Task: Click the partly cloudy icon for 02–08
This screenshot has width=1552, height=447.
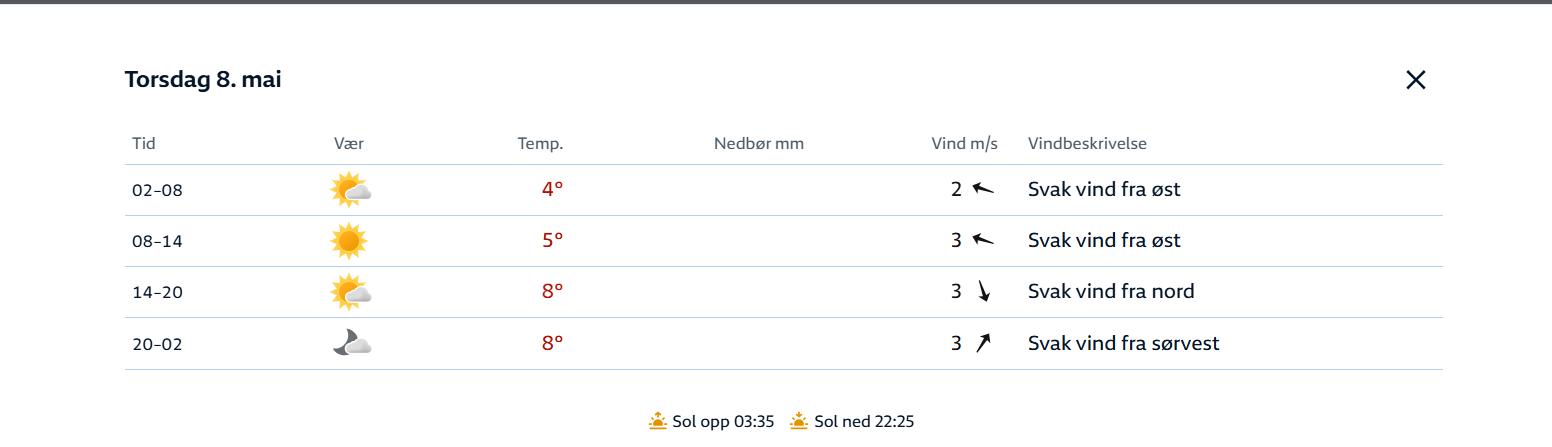Action: [351, 190]
